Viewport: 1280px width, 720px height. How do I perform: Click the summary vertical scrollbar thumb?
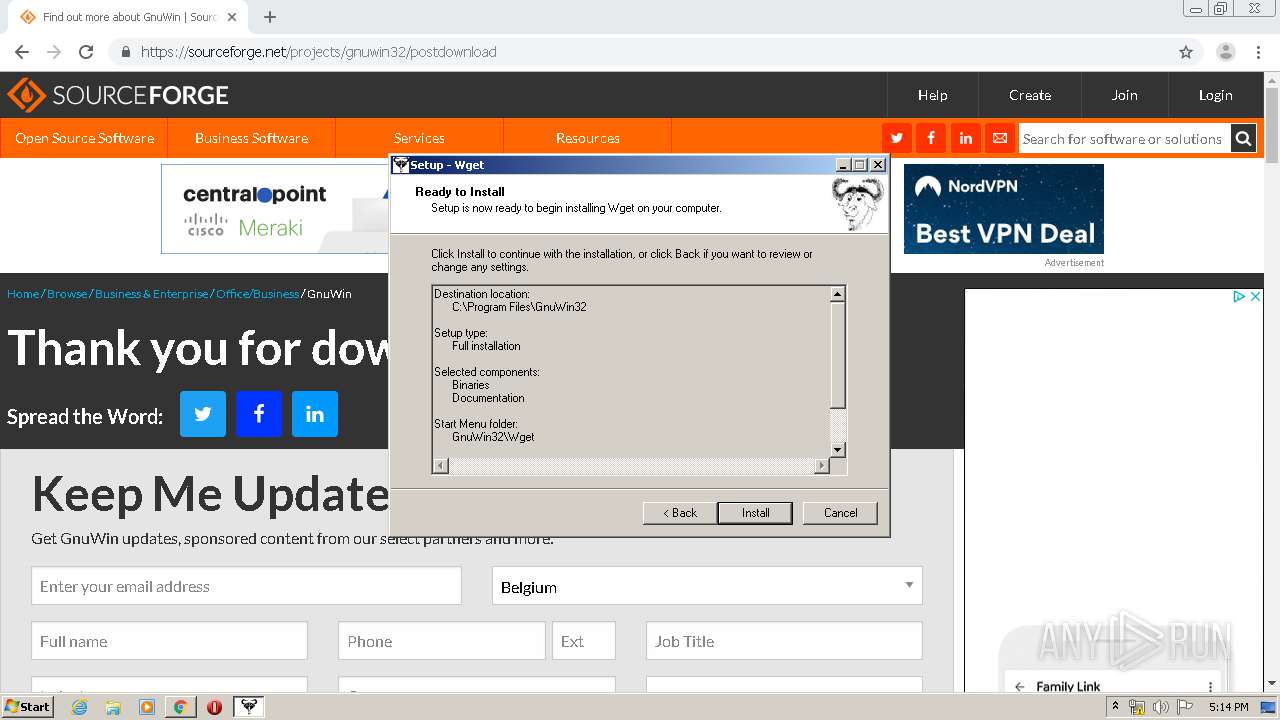[838, 354]
